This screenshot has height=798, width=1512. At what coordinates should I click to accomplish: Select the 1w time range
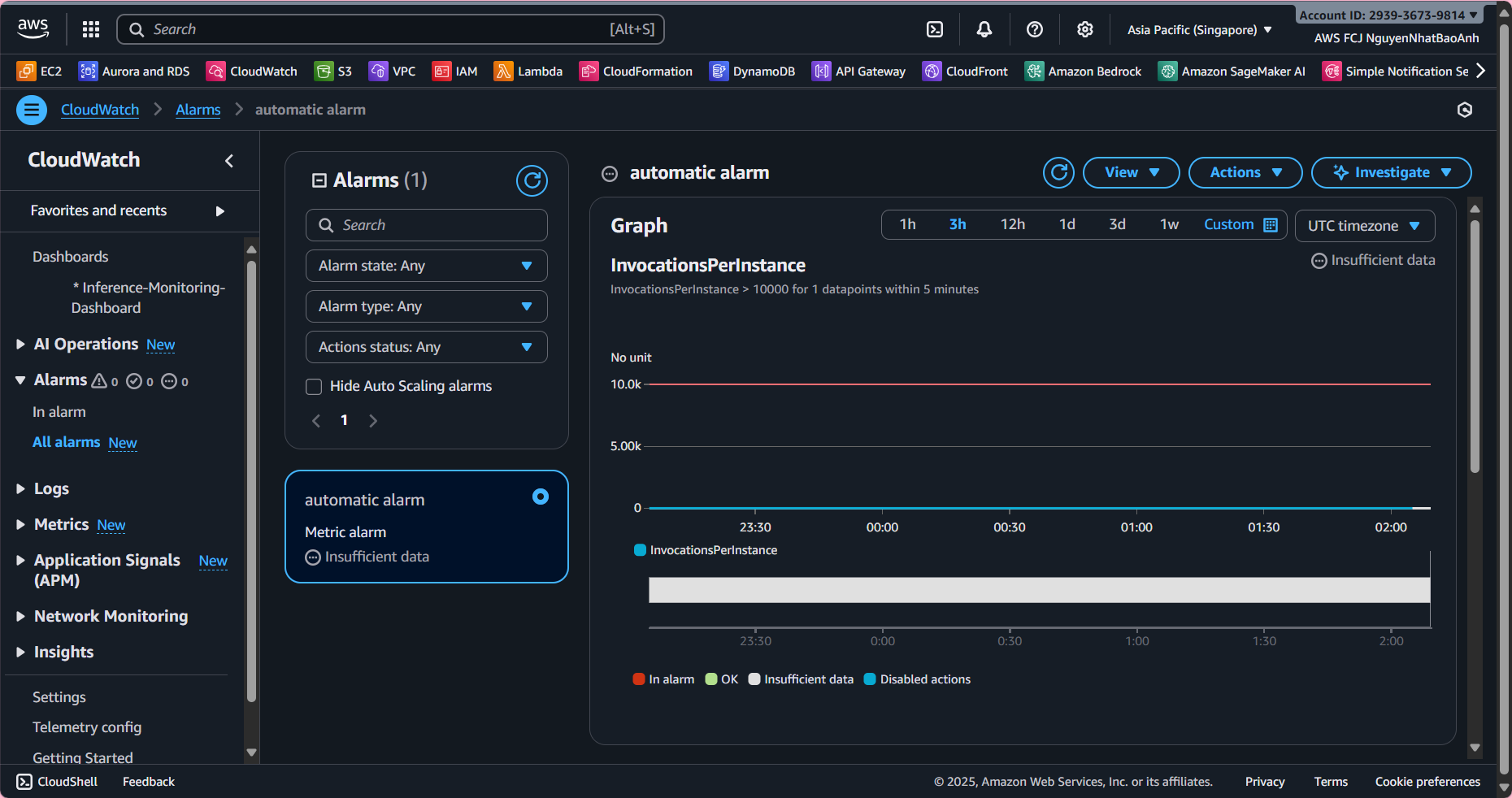[x=1170, y=224]
